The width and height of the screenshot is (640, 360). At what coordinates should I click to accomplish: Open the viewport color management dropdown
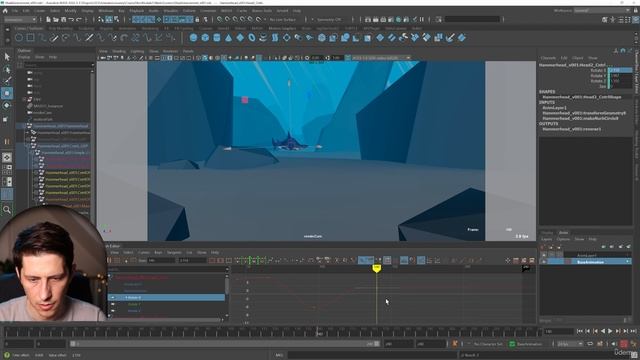tap(381, 58)
